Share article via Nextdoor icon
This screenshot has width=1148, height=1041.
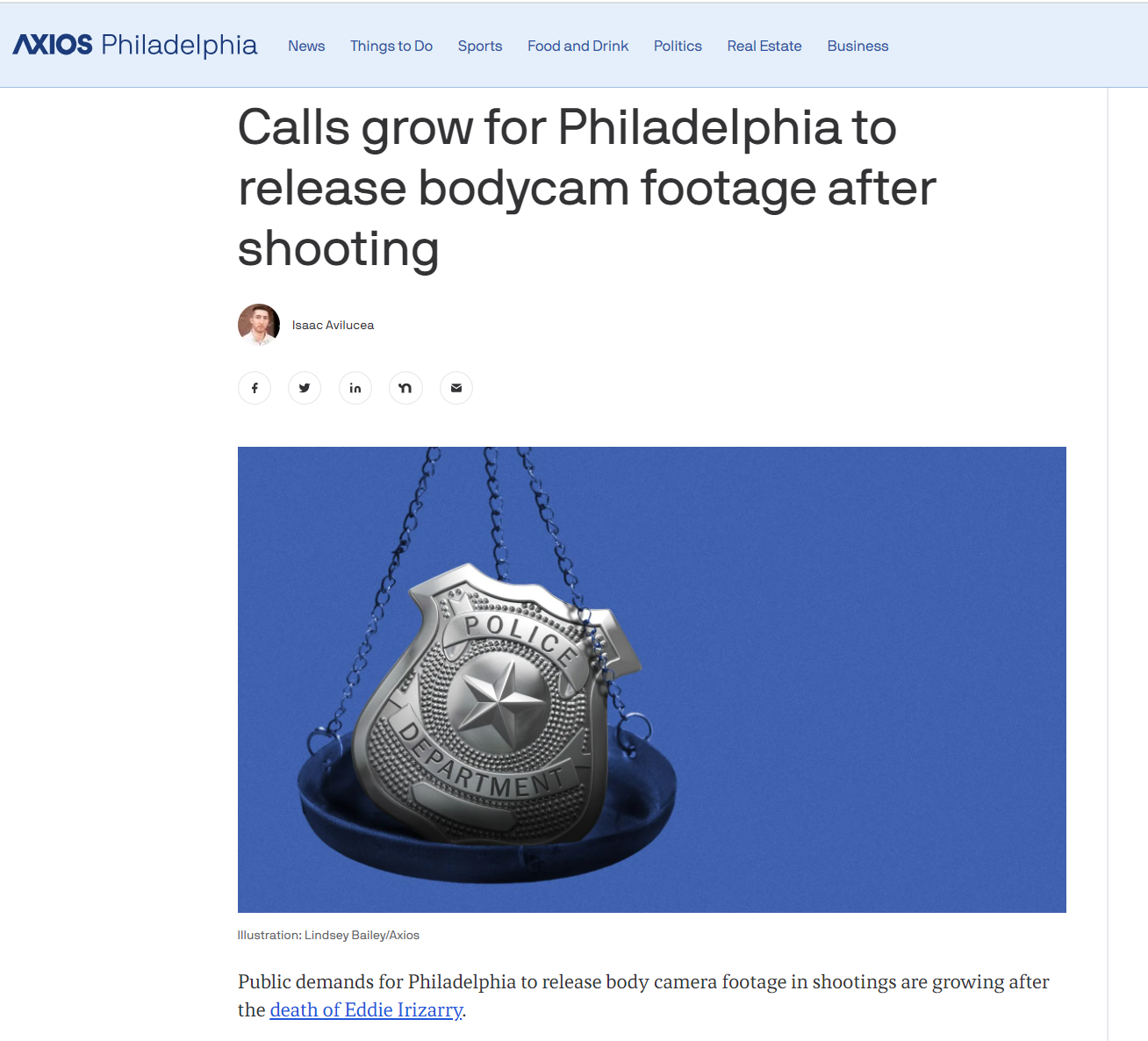point(405,388)
